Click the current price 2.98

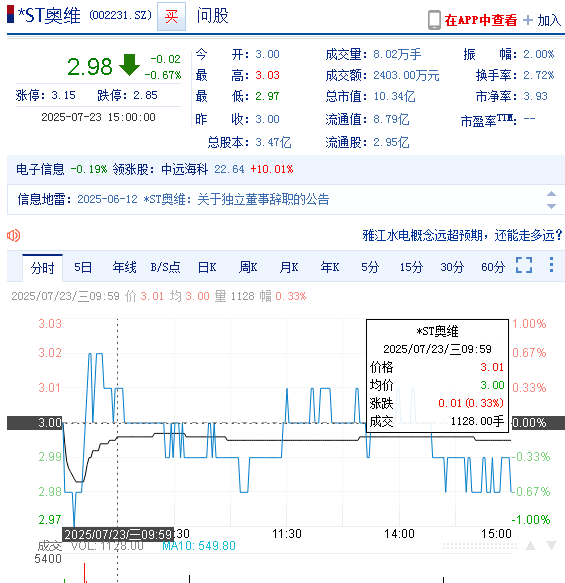pos(90,67)
